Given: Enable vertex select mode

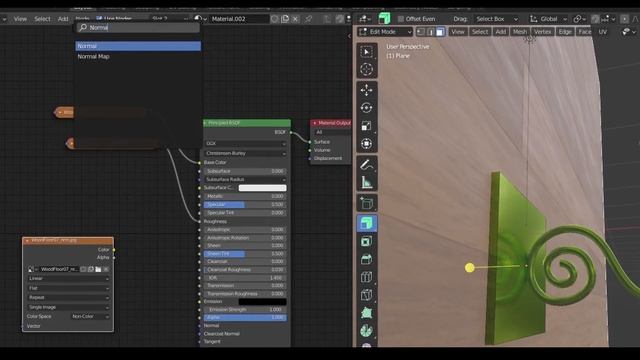Looking at the screenshot, I should click(x=420, y=32).
